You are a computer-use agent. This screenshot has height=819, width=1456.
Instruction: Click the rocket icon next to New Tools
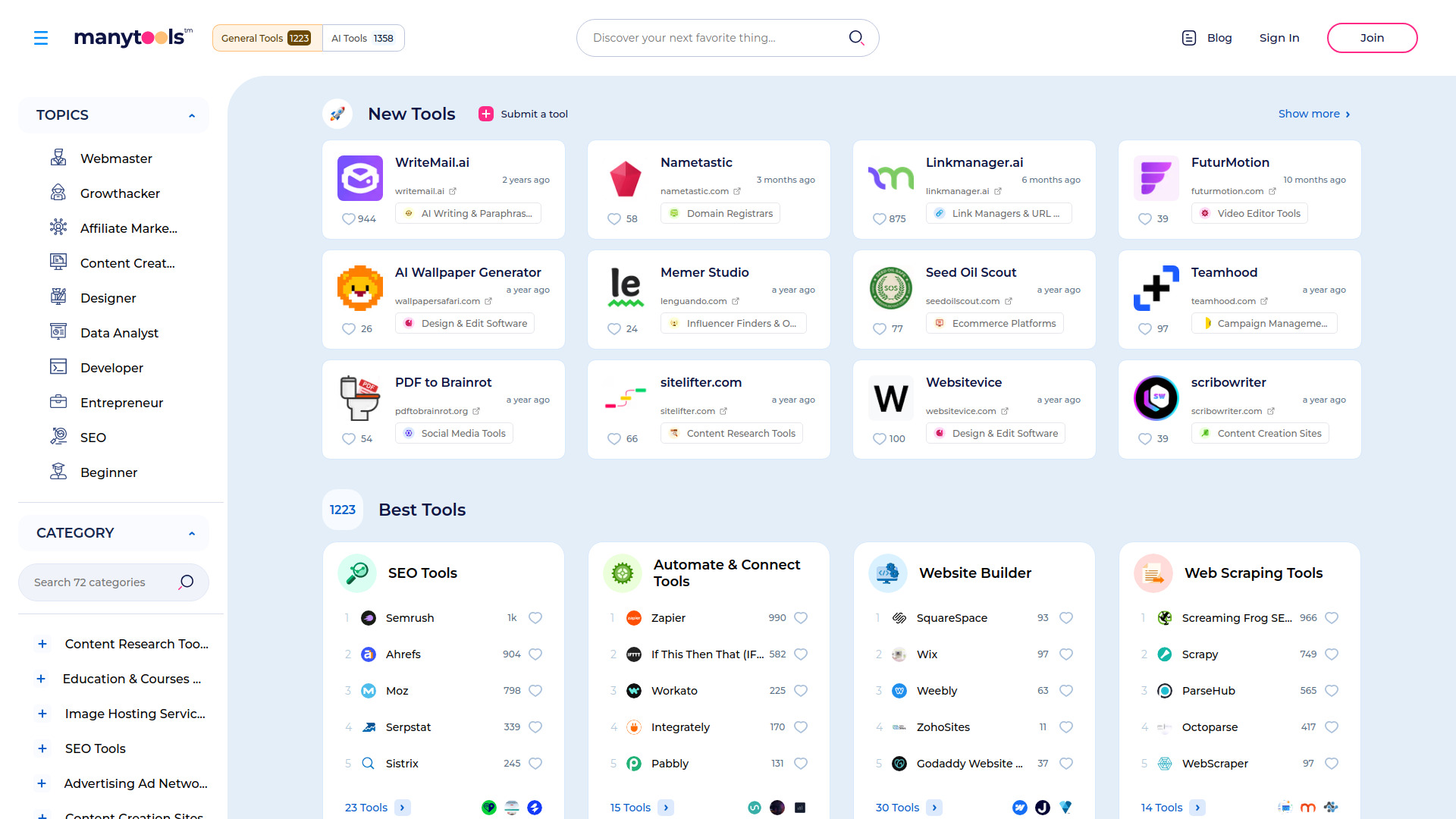click(337, 113)
